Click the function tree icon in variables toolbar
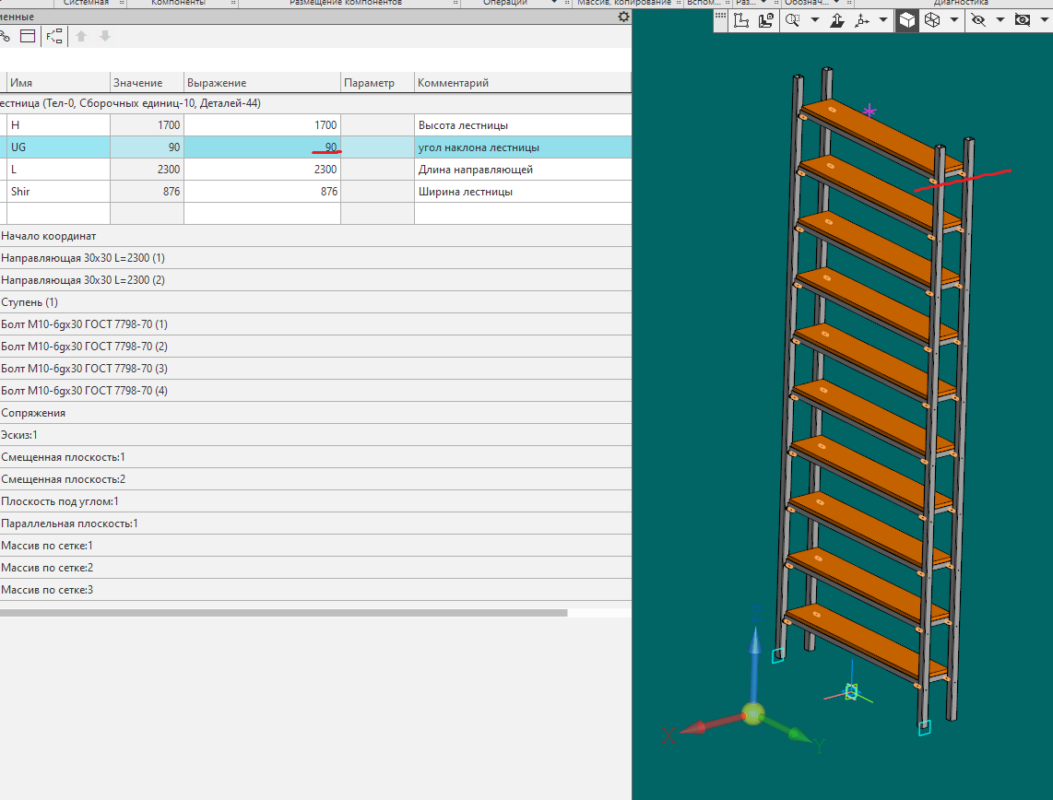Viewport: 1053px width, 800px height. (x=54, y=36)
